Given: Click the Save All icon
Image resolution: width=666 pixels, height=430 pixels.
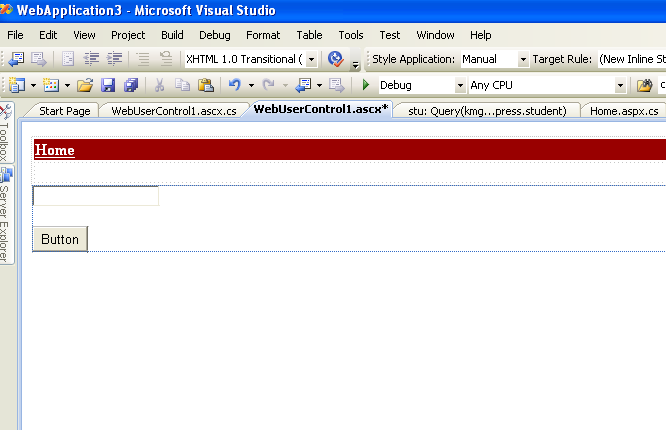Looking at the screenshot, I should pyautogui.click(x=131, y=85).
